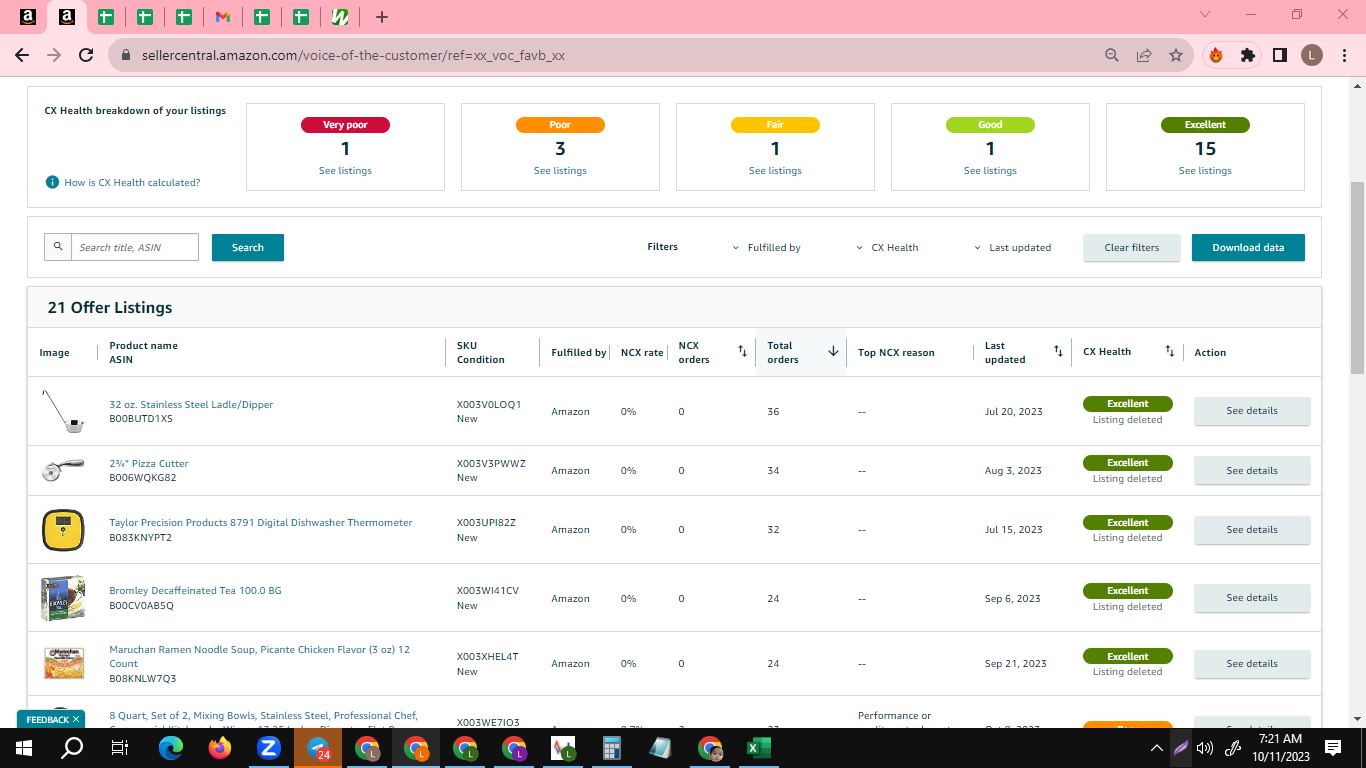Open the Chrome profile L avatar
Viewport: 1366px width, 768px height.
tap(1312, 55)
